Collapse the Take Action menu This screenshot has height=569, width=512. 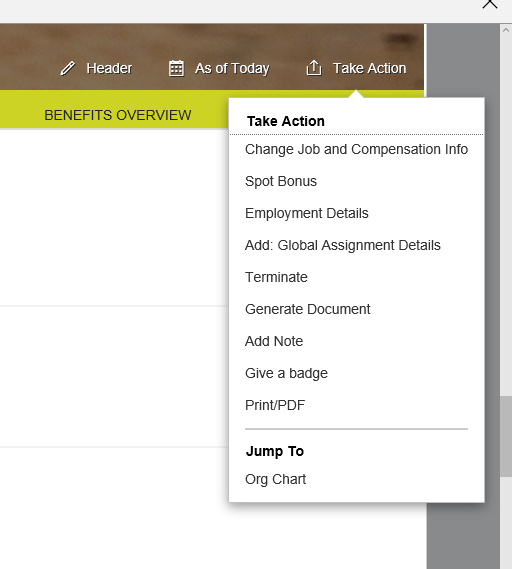coord(369,68)
